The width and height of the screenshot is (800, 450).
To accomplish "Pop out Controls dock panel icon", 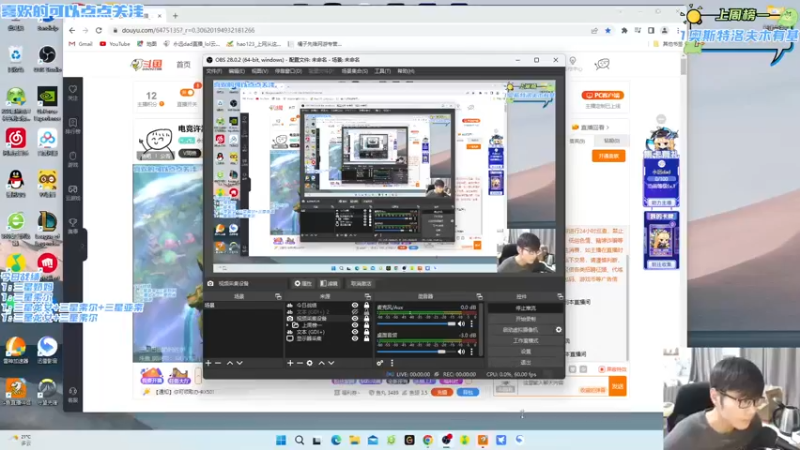I will pos(560,296).
